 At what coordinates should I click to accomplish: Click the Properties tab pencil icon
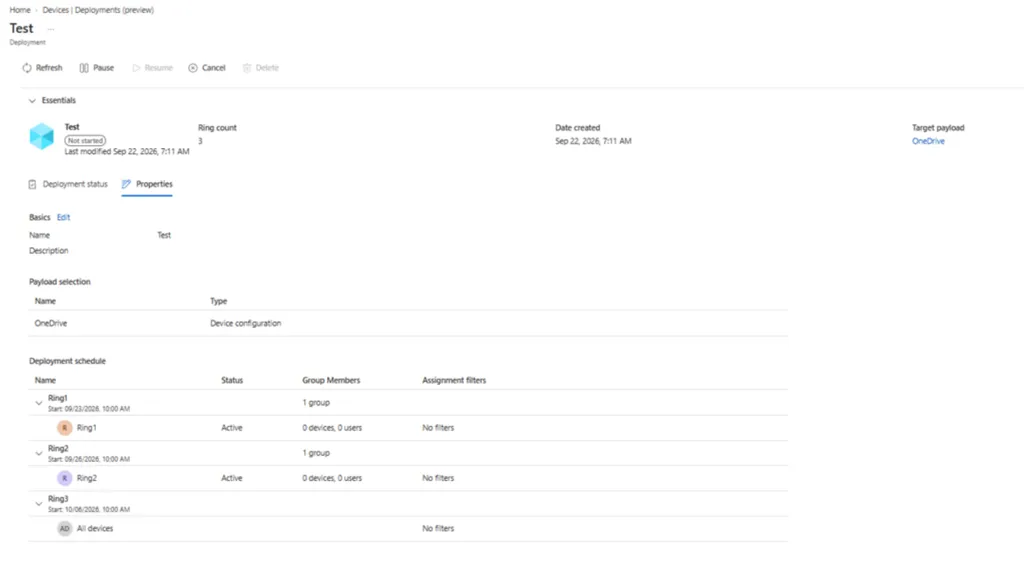point(126,184)
